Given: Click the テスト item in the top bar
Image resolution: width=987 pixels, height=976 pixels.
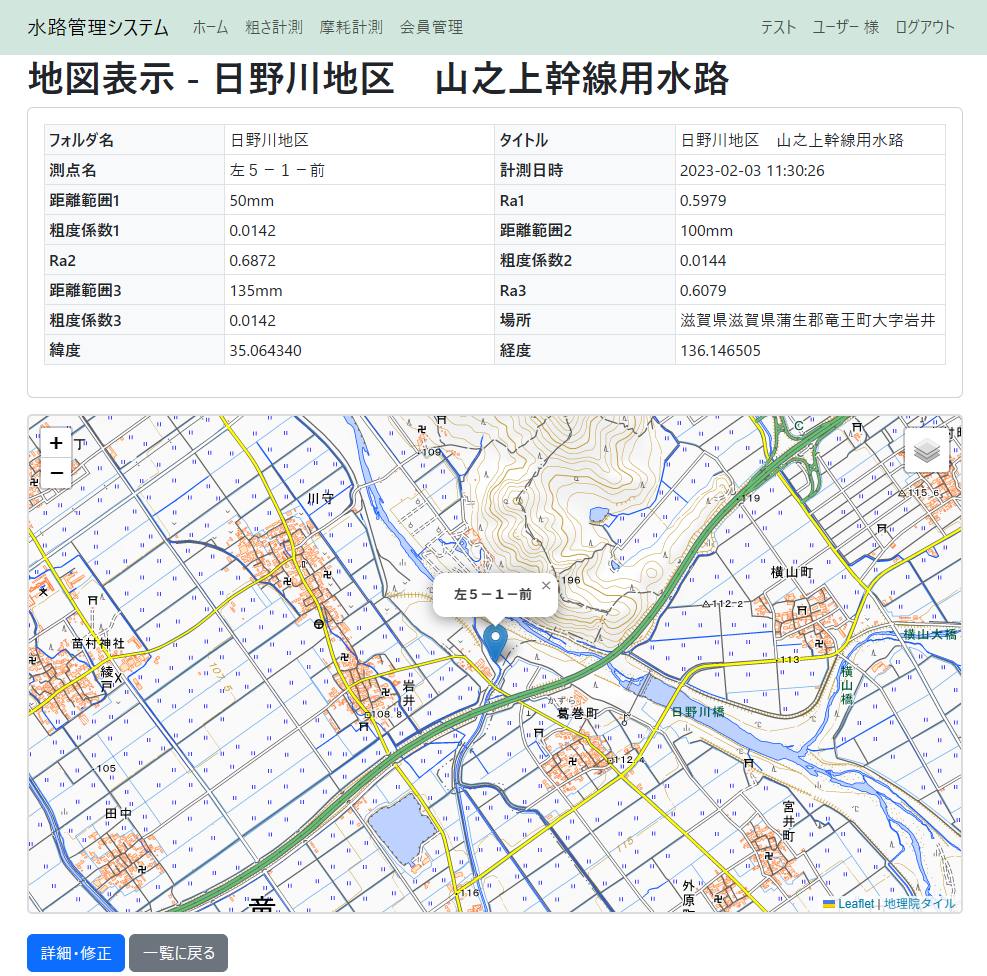Looking at the screenshot, I should (780, 28).
